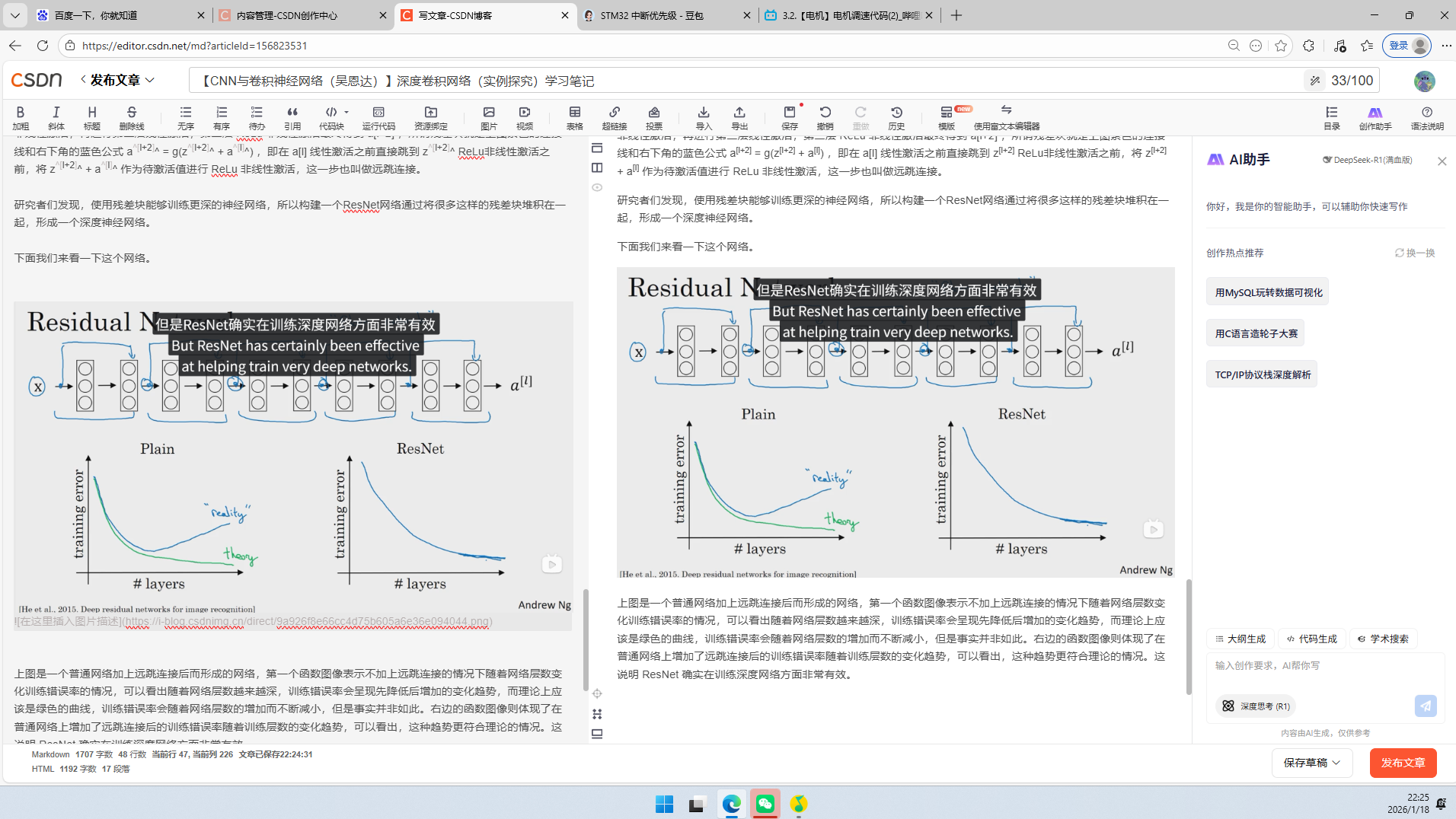Select topic TCP/IP协议栈深度解析

point(1263,374)
